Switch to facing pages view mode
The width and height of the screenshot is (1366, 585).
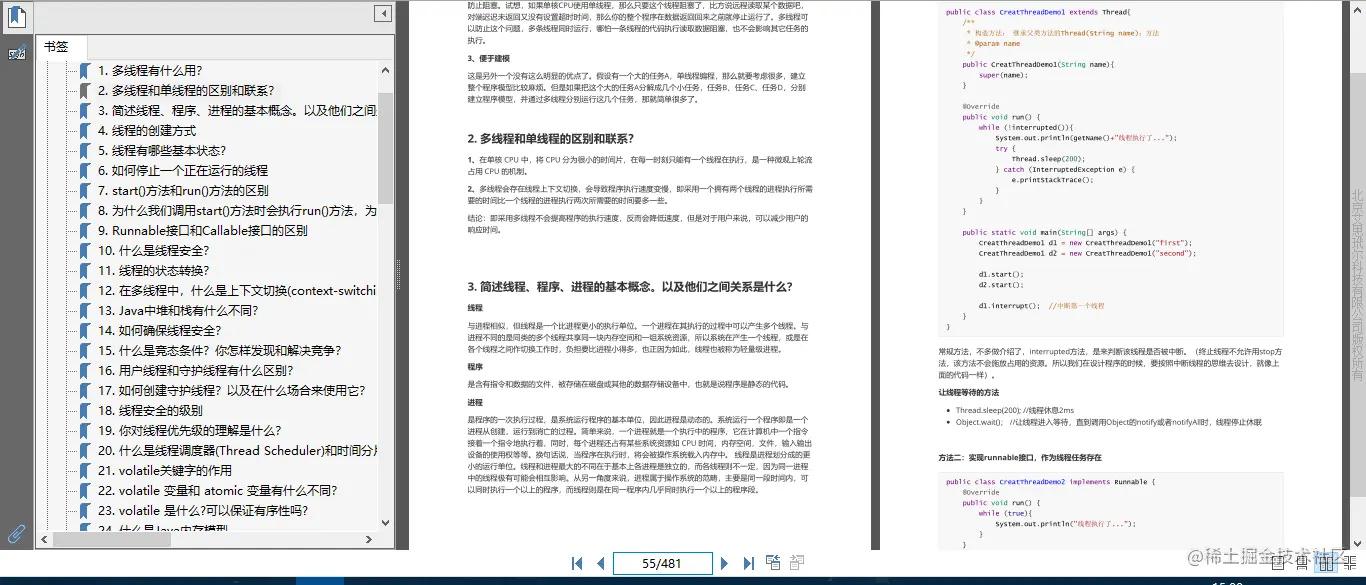tap(1325, 564)
